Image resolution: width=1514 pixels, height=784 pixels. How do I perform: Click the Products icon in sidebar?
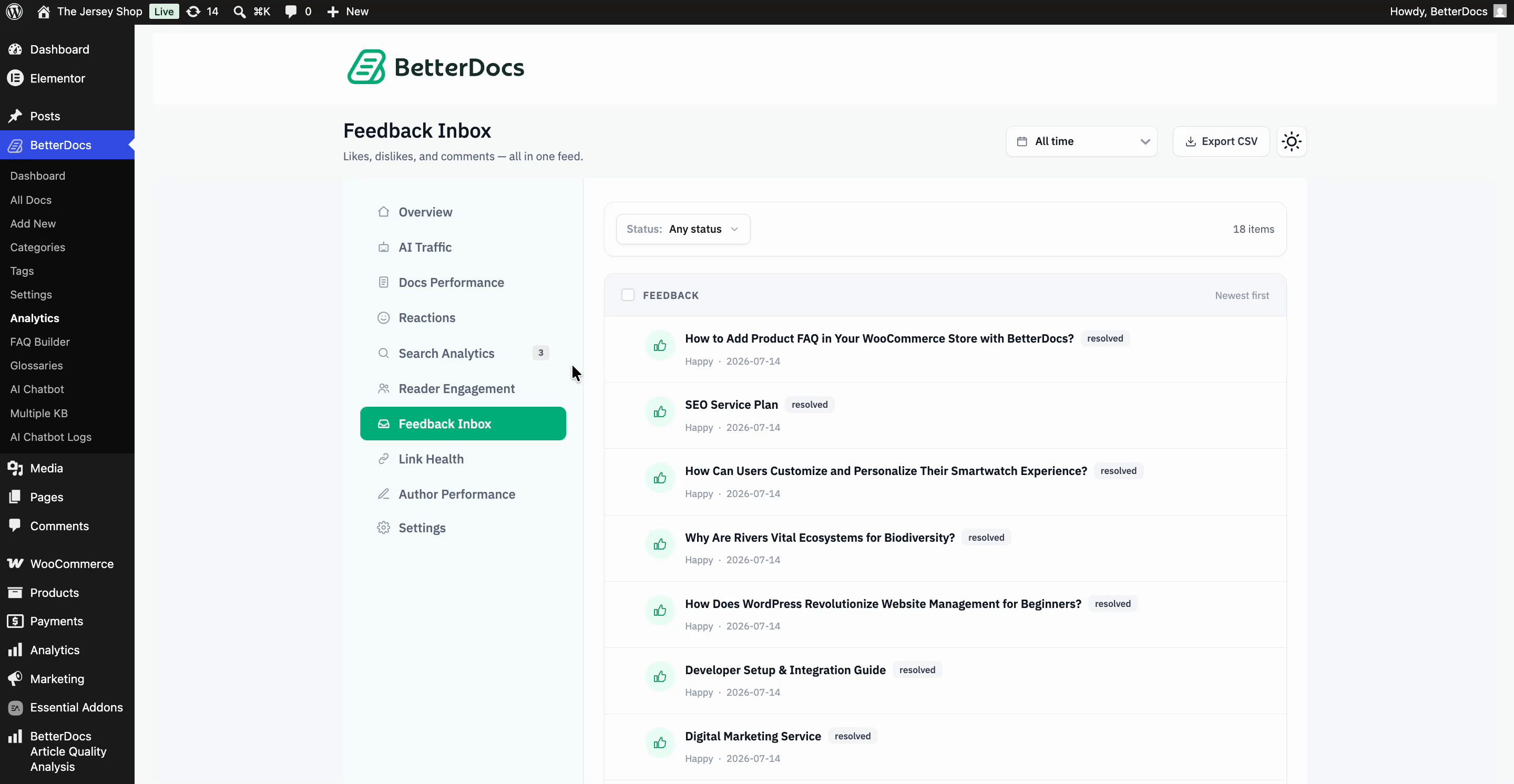[15, 593]
